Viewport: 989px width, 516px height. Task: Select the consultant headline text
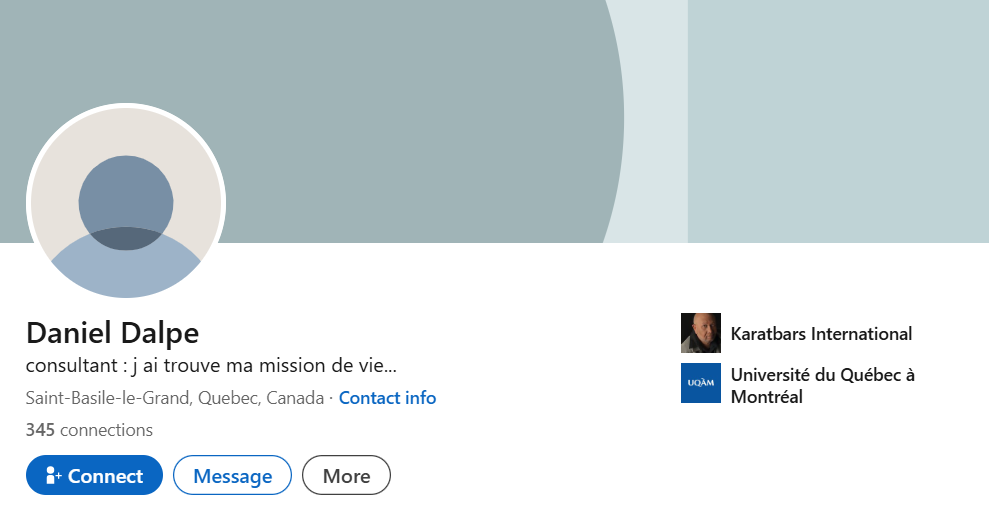click(x=212, y=365)
